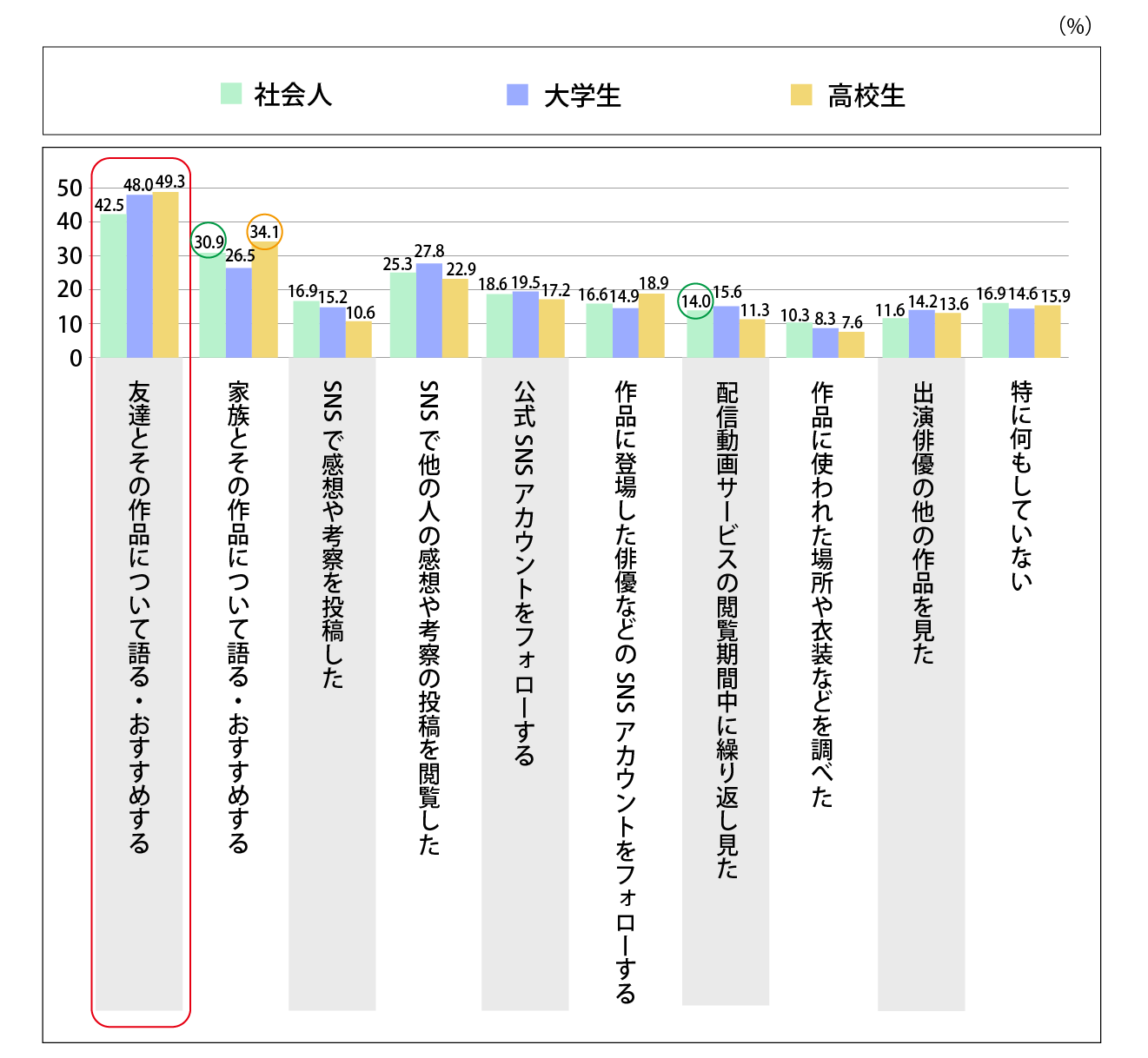1148x1058 pixels.
Task: Click the 50 y-axis tick
Action: tap(70, 188)
